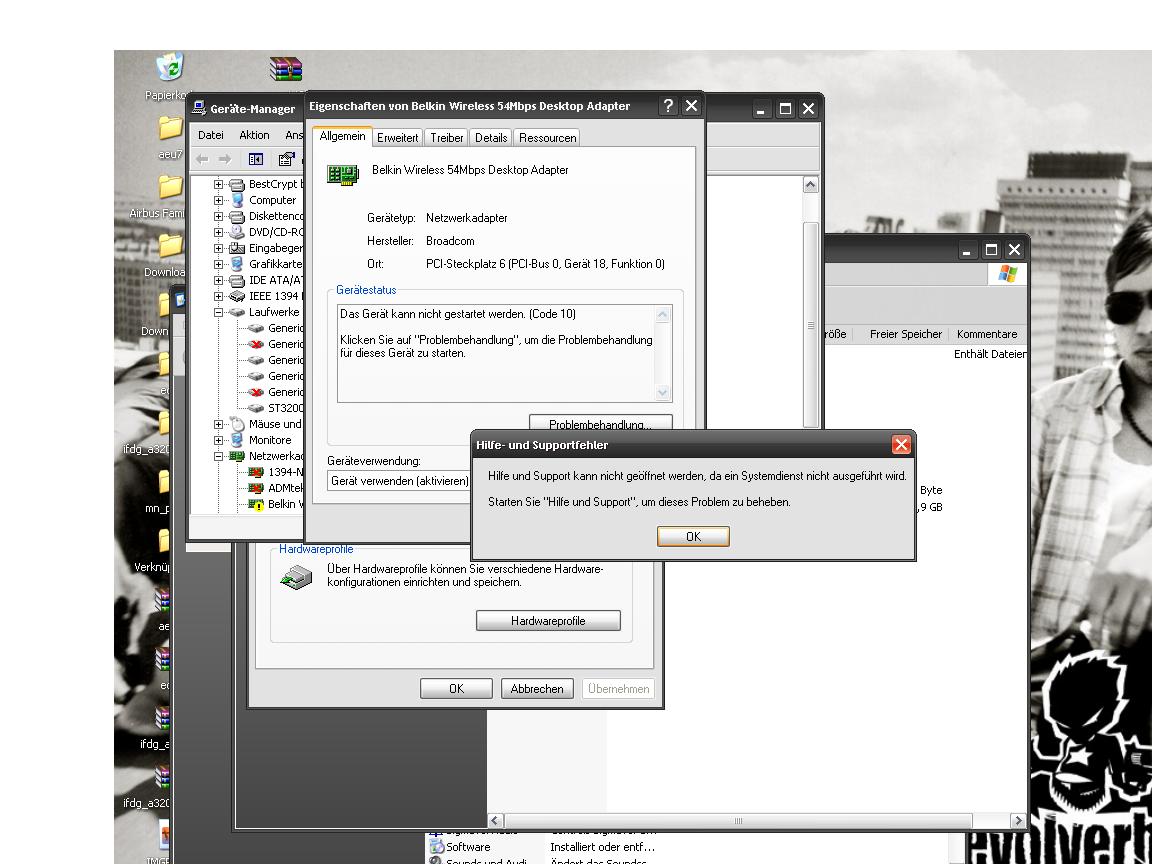The width and height of the screenshot is (1152, 864).
Task: Expand the Monitore node with its plus box
Action: click(218, 441)
